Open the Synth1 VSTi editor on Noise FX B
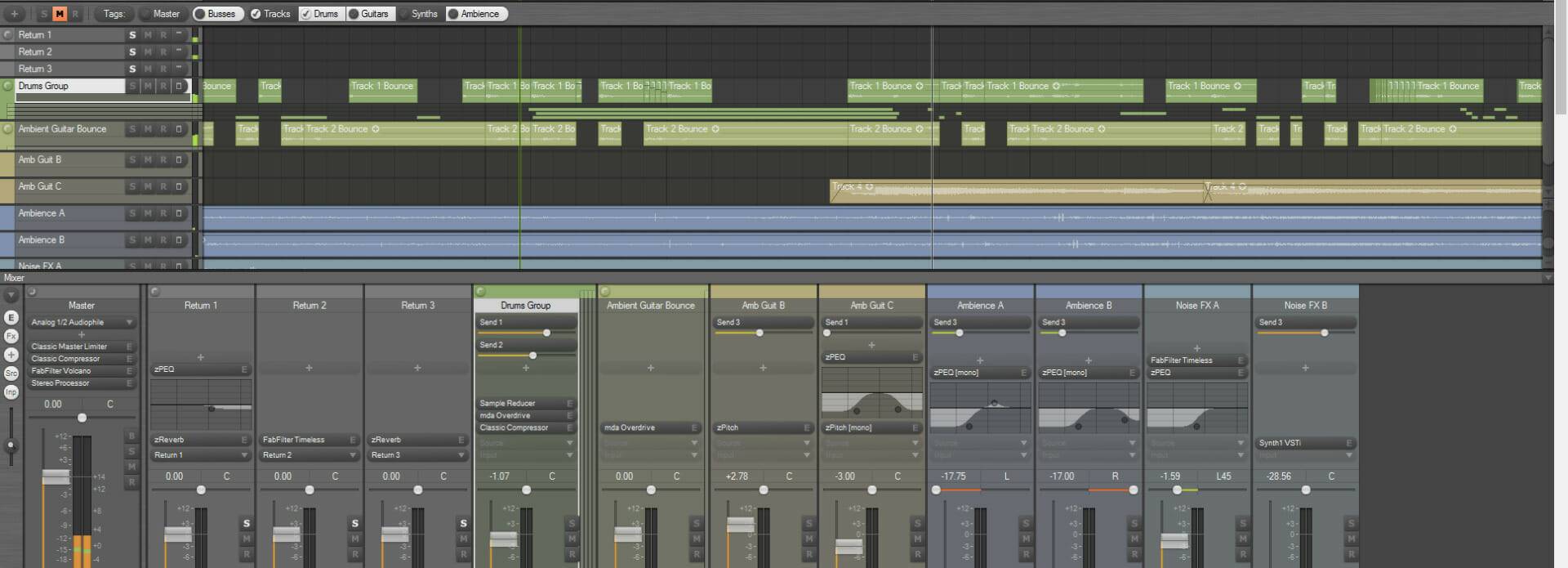Screen dimensions: 1568x568 pyautogui.click(x=1348, y=443)
